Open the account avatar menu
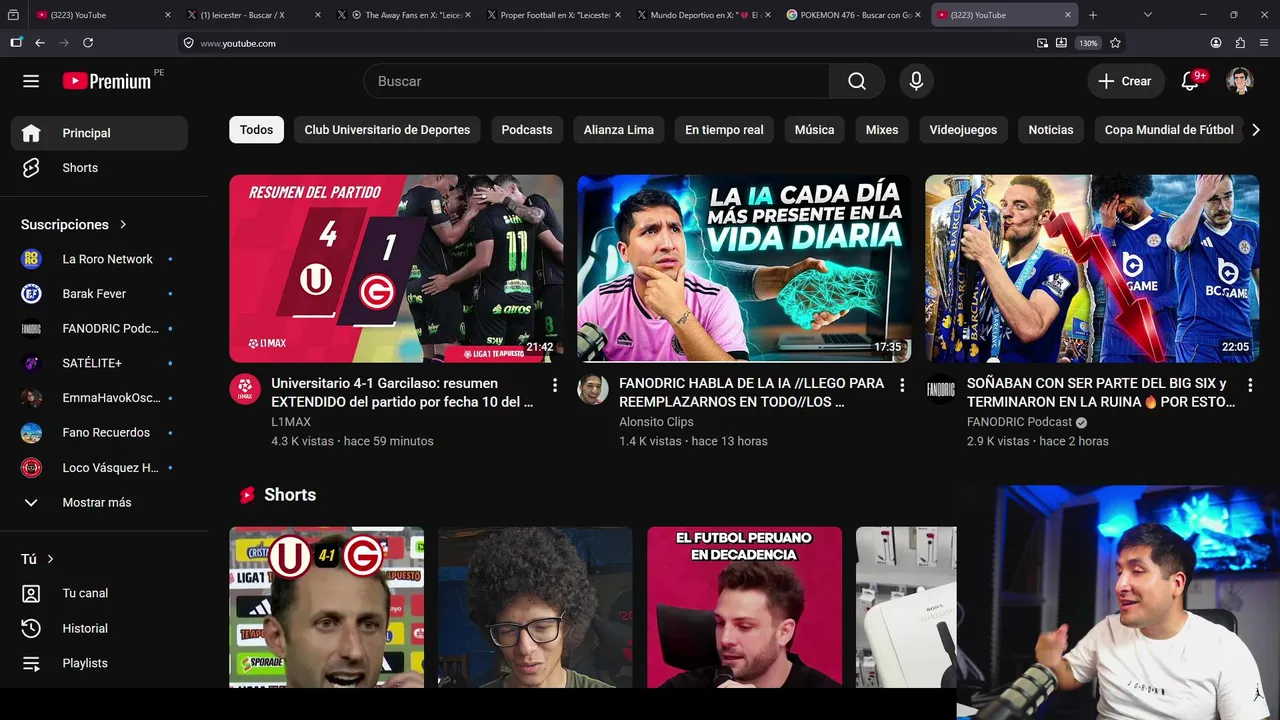The image size is (1280, 720). point(1240,81)
